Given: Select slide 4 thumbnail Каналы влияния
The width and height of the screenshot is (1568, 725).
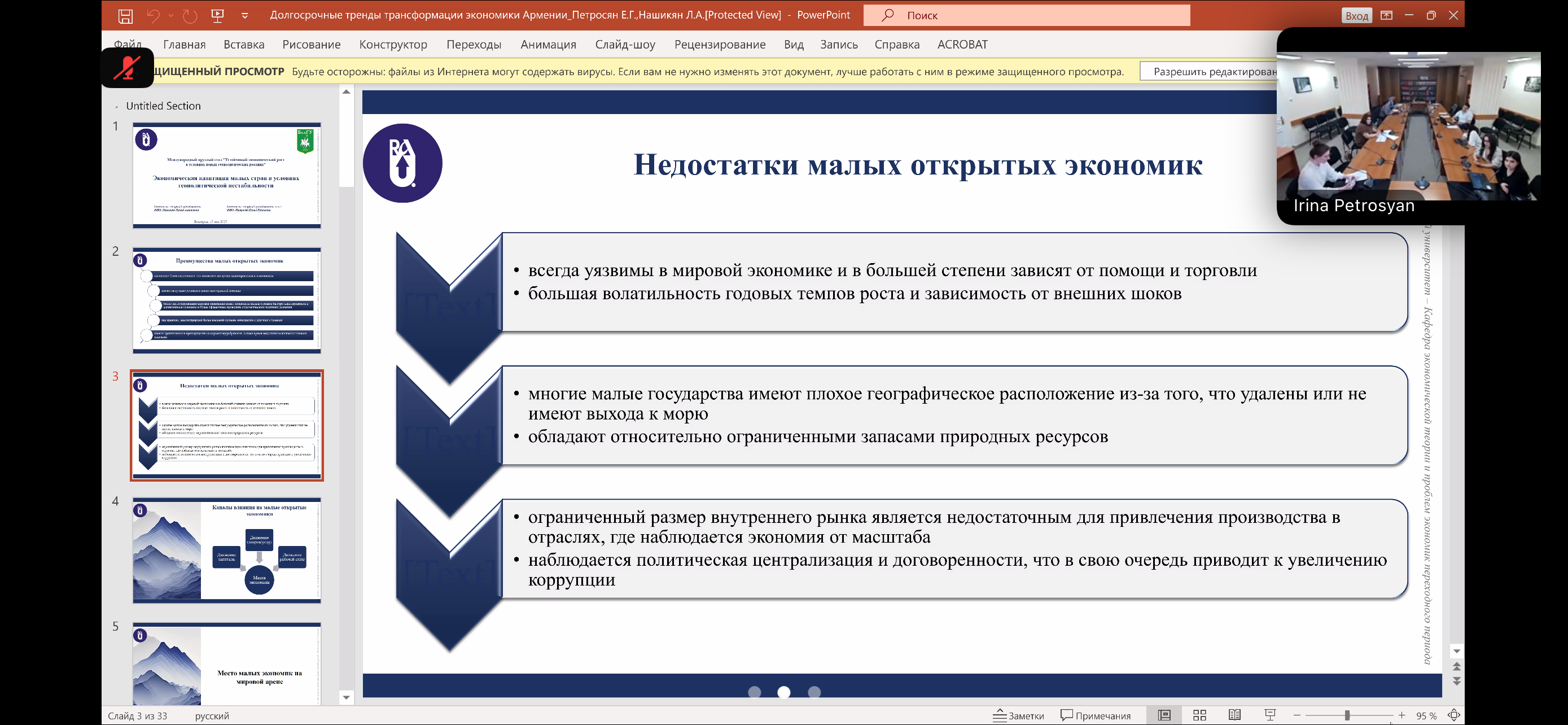Looking at the screenshot, I should coord(226,551).
